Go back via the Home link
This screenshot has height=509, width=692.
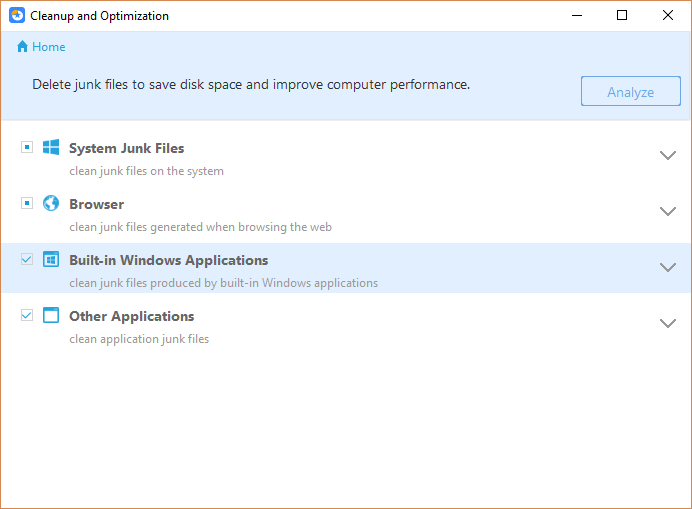click(48, 47)
